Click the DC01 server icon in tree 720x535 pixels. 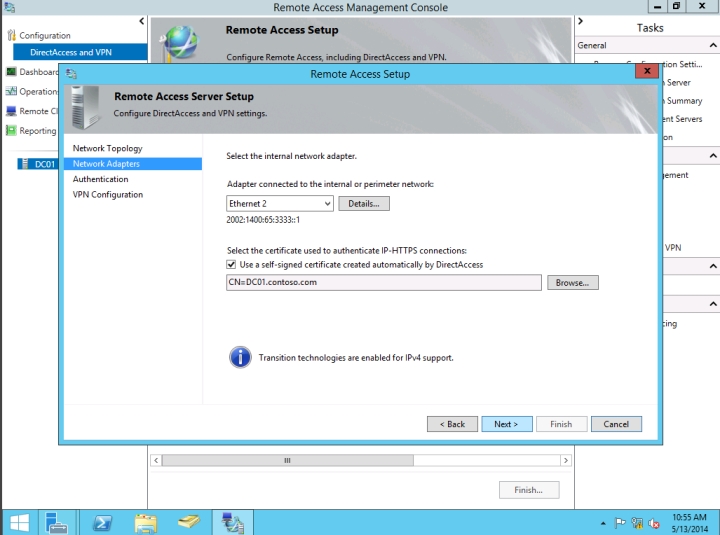pyautogui.click(x=26, y=164)
